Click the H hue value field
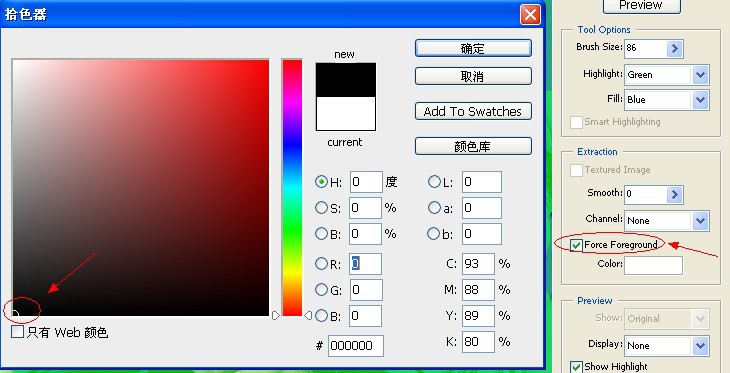Image resolution: width=730 pixels, height=373 pixels. click(366, 182)
